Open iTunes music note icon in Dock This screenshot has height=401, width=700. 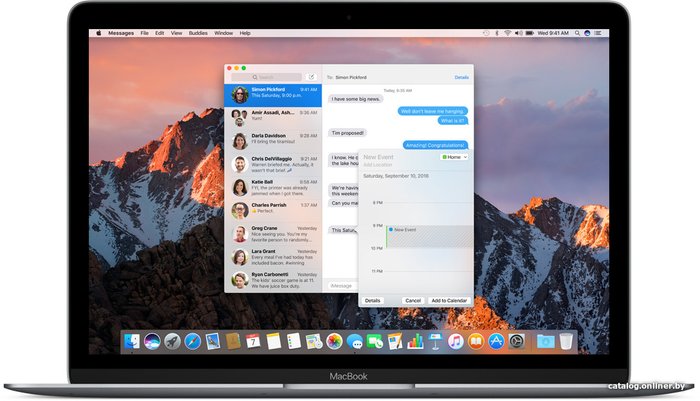pos(456,342)
